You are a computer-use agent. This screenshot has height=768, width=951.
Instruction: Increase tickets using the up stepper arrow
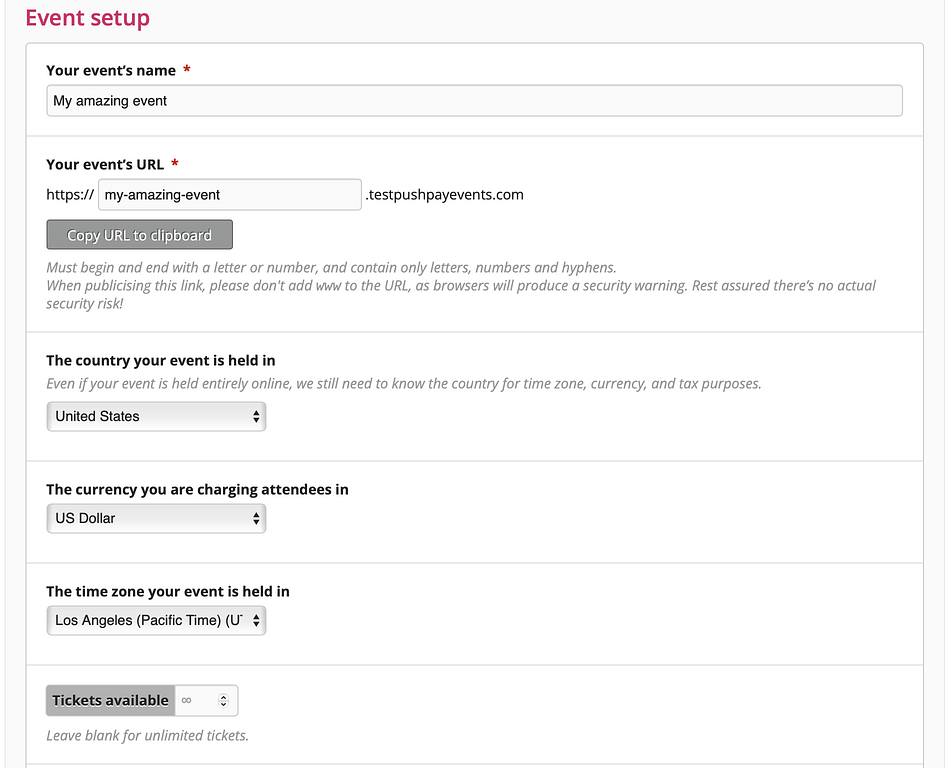click(223, 696)
